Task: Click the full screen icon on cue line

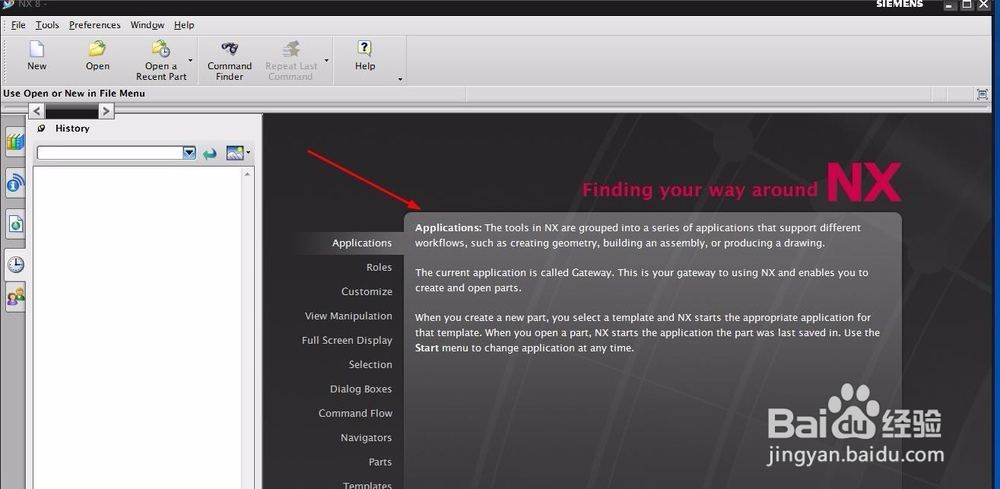Action: coord(982,94)
